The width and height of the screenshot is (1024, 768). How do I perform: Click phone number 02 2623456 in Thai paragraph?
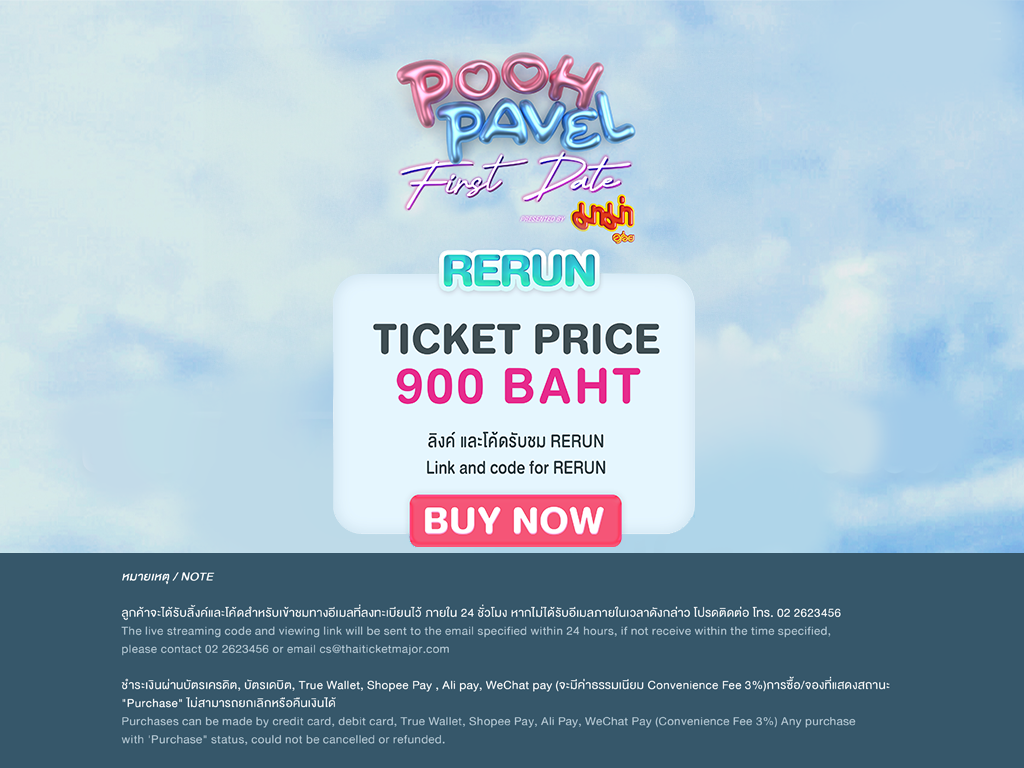pyautogui.click(x=808, y=613)
